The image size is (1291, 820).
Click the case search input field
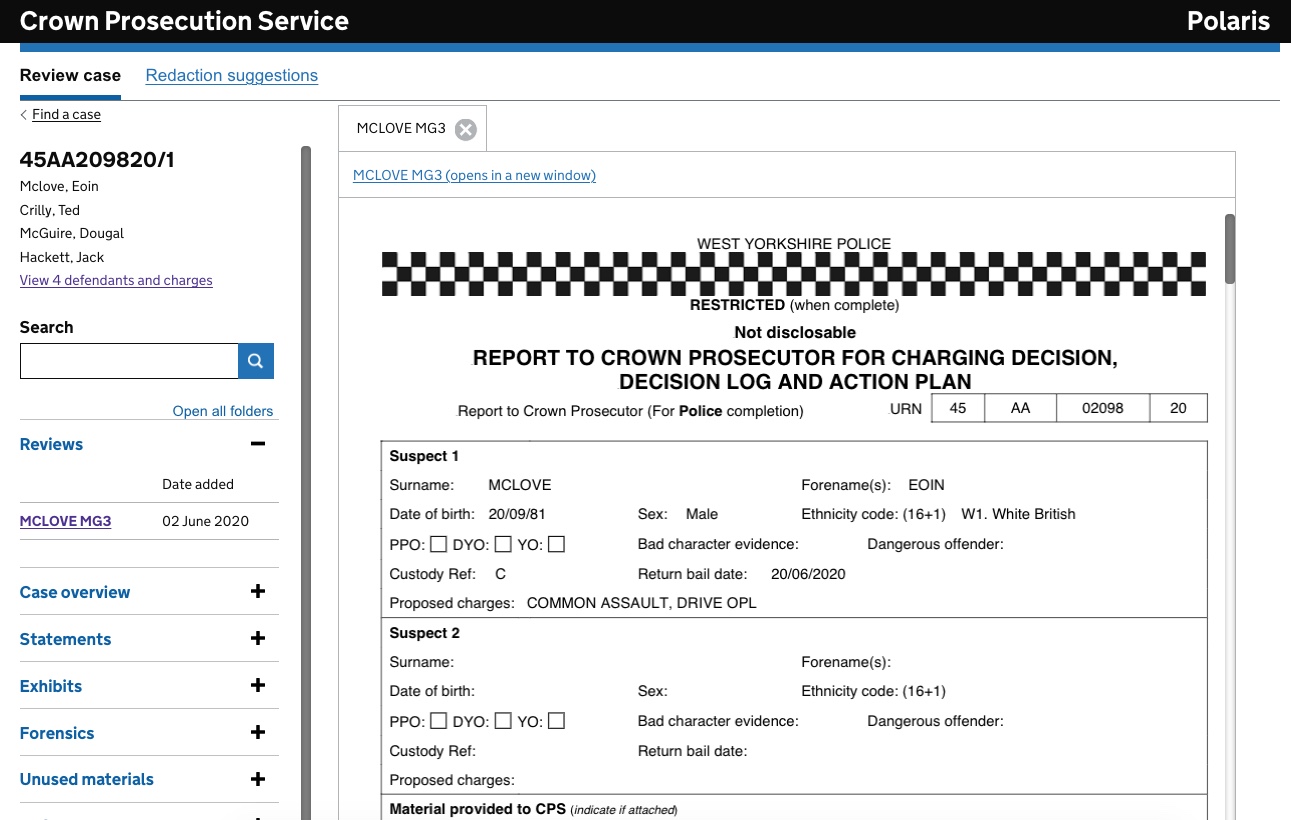(x=129, y=361)
